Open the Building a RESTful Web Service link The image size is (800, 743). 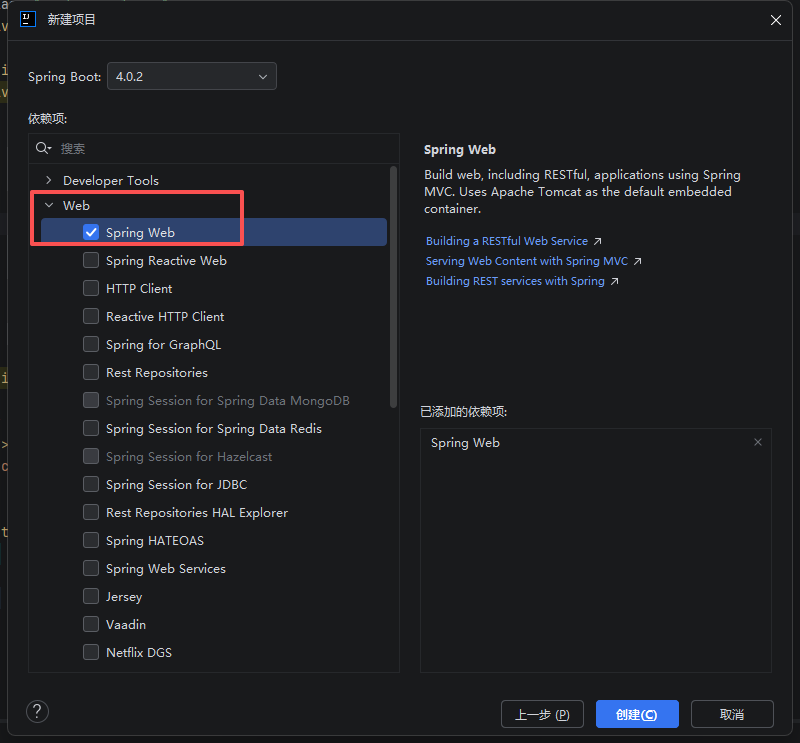[507, 241]
